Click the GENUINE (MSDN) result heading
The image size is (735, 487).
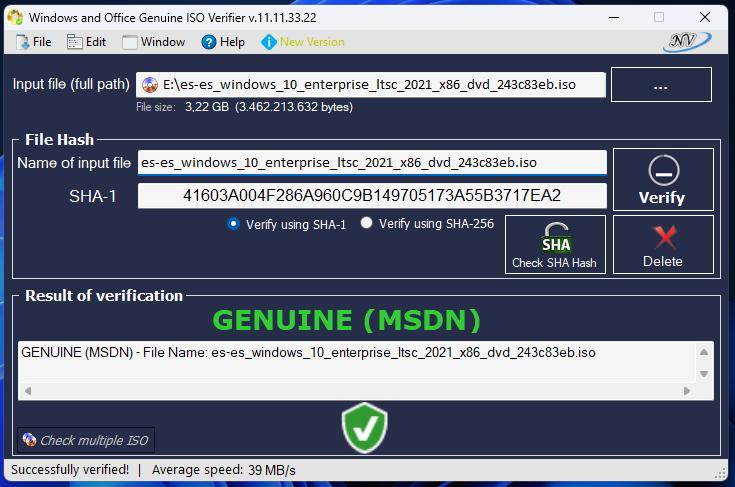347,320
